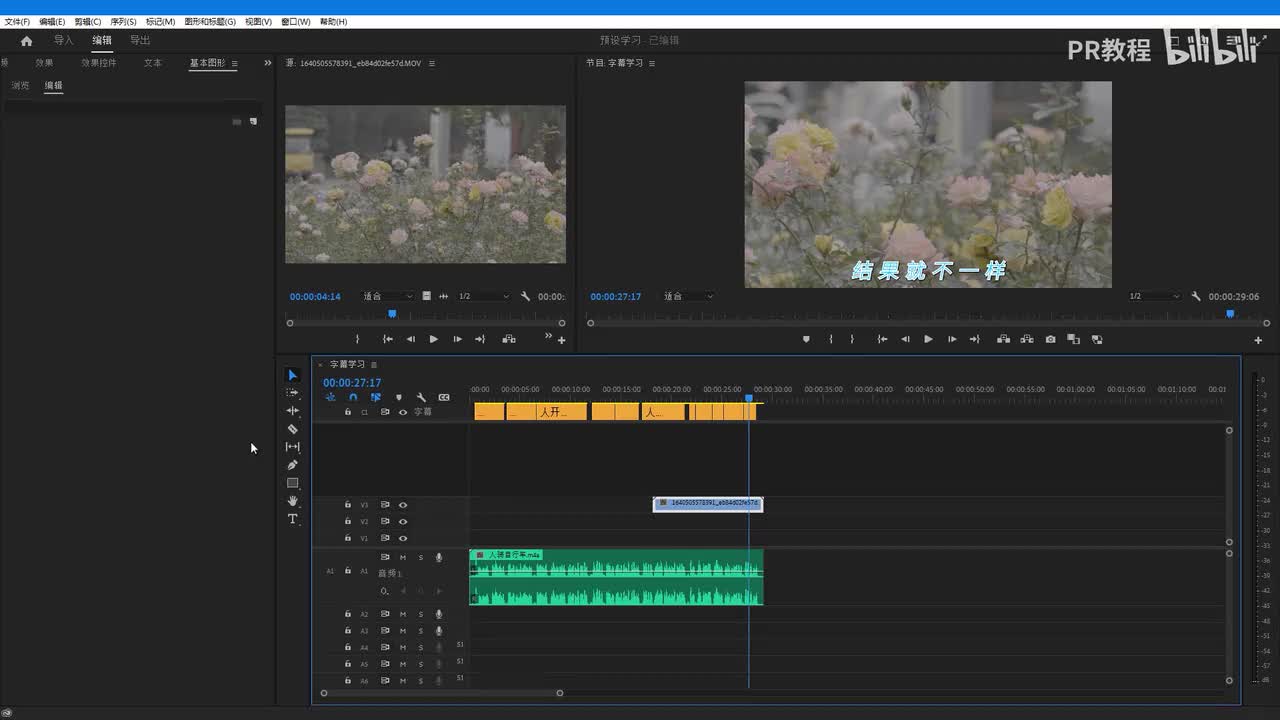1280x720 pixels.
Task: Click the 人骑自行车 audio clip on A1
Action: [615, 580]
